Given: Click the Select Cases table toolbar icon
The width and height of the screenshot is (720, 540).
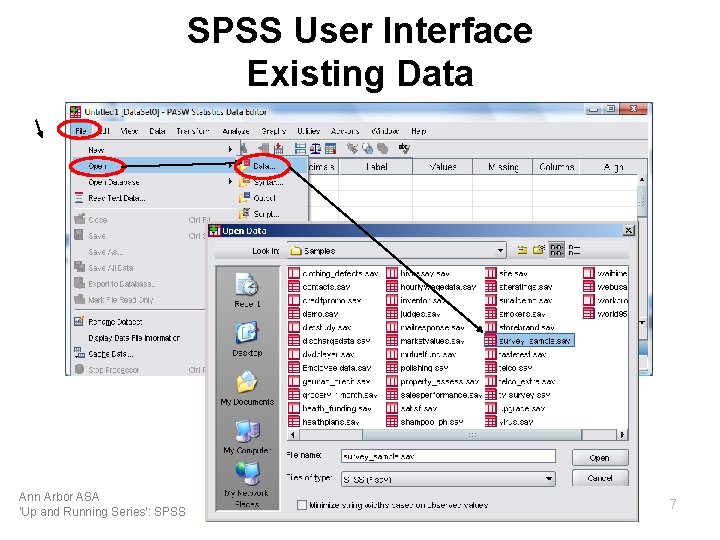Looking at the screenshot, I should pos(330,148).
